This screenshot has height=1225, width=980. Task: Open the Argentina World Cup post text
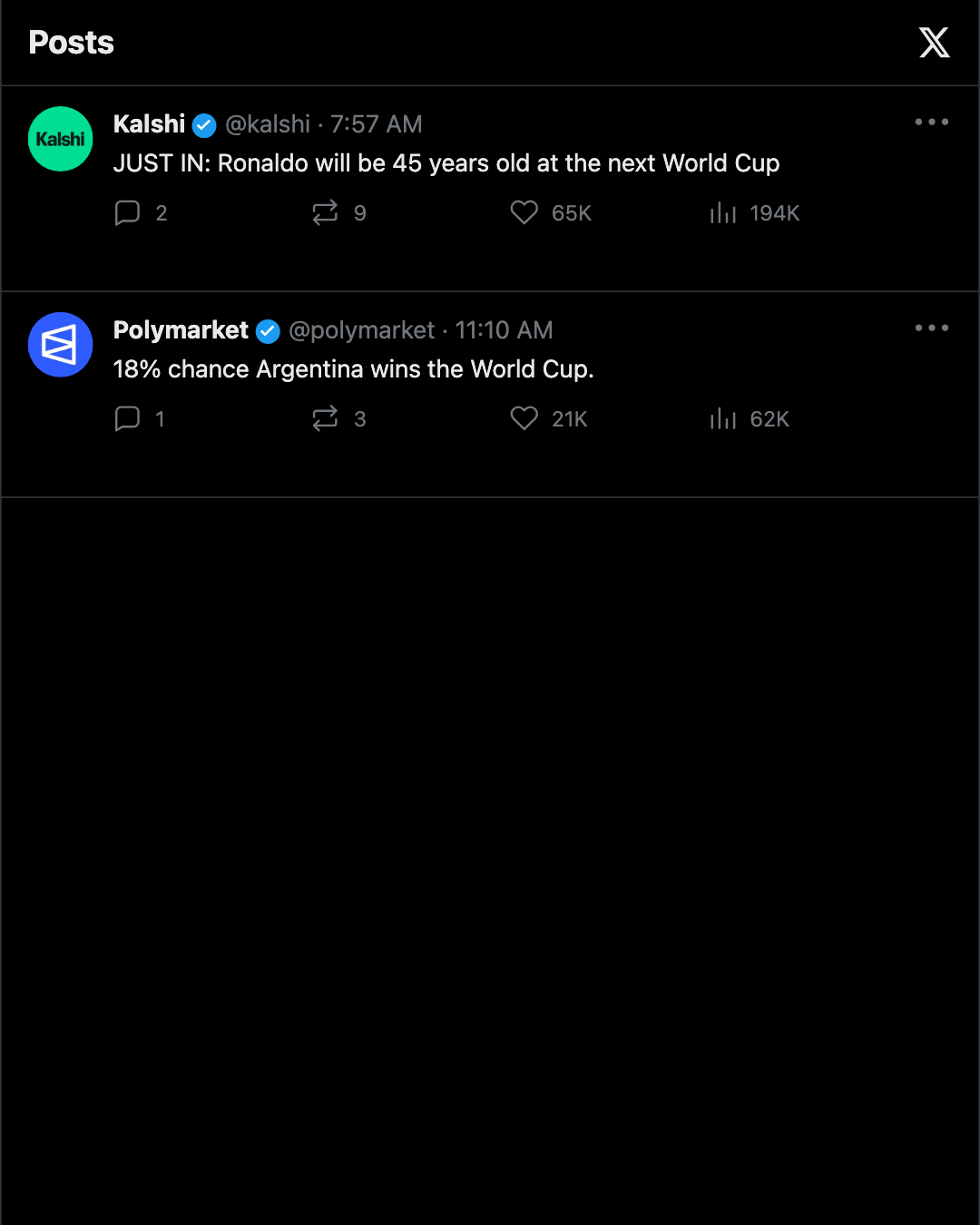354,369
